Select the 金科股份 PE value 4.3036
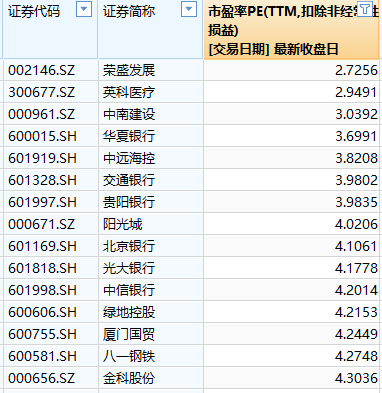 click(x=291, y=378)
